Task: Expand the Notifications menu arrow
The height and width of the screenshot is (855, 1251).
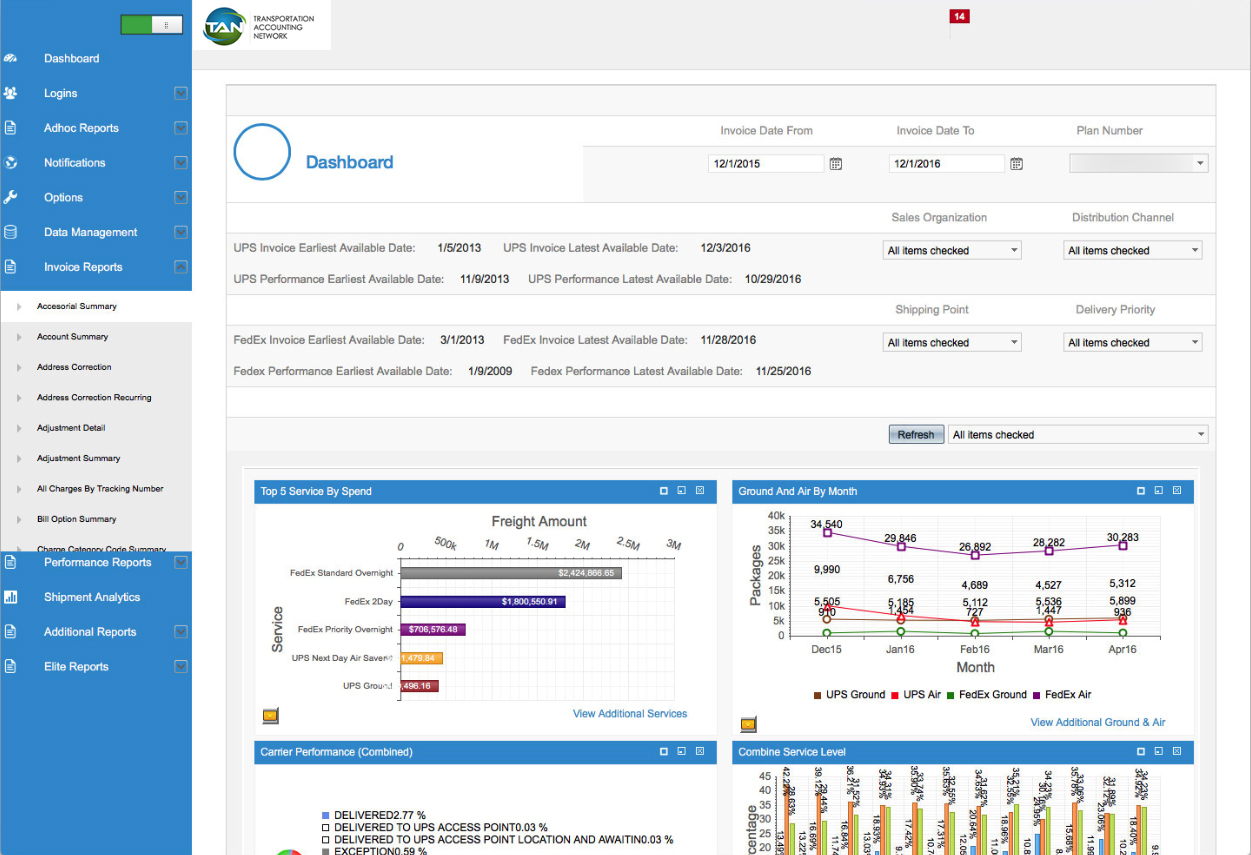Action: pyautogui.click(x=181, y=163)
